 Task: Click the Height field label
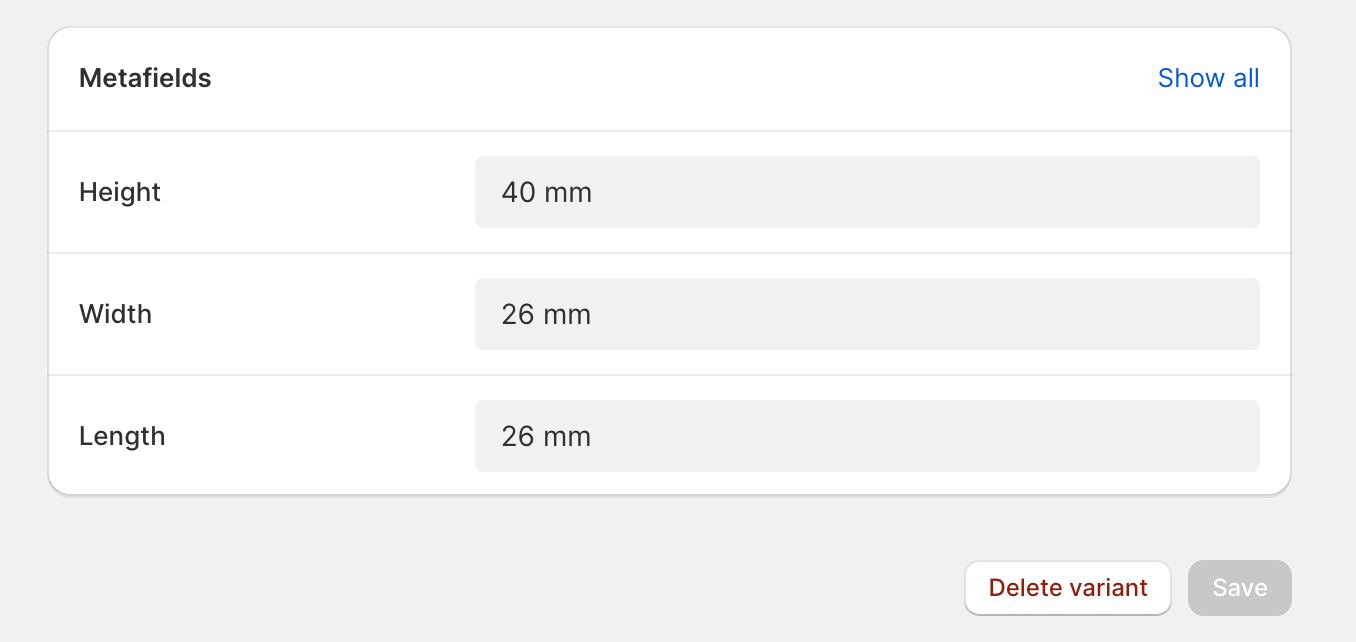coord(120,192)
